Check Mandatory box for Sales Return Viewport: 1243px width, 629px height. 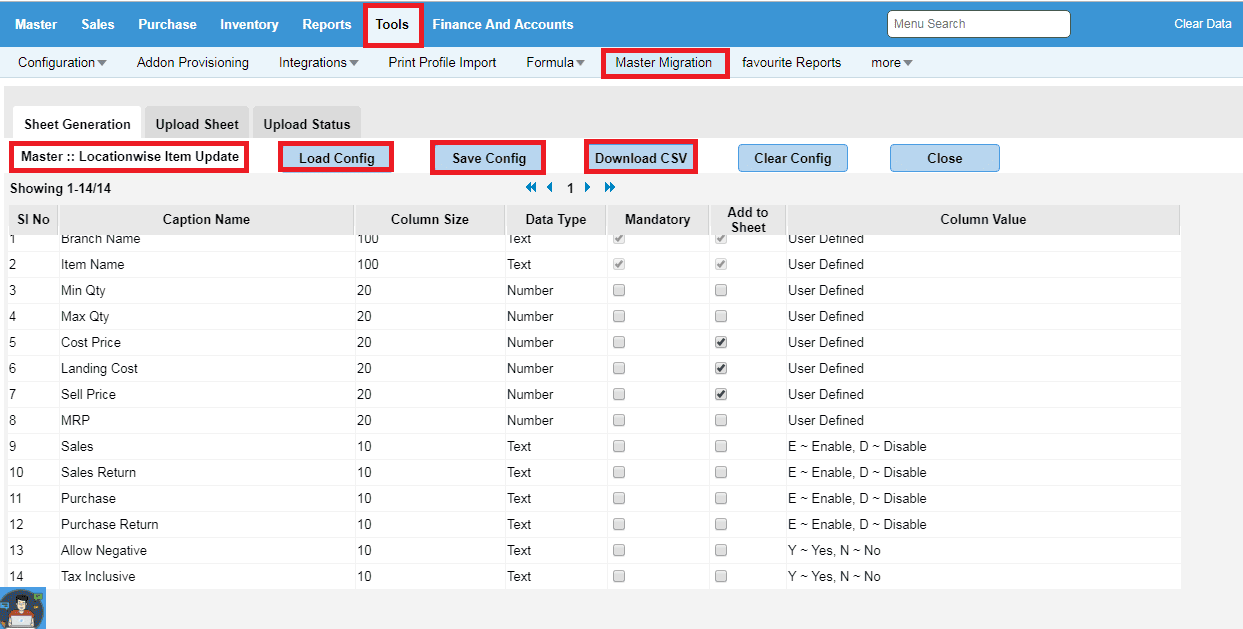click(619, 472)
